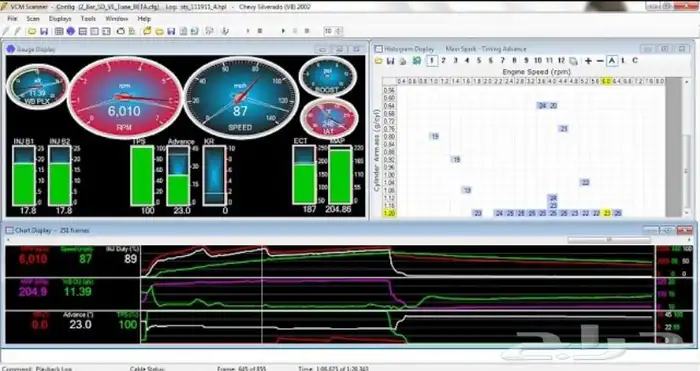
Task: Click the plus icon in histogram toolbar
Action: (588, 61)
